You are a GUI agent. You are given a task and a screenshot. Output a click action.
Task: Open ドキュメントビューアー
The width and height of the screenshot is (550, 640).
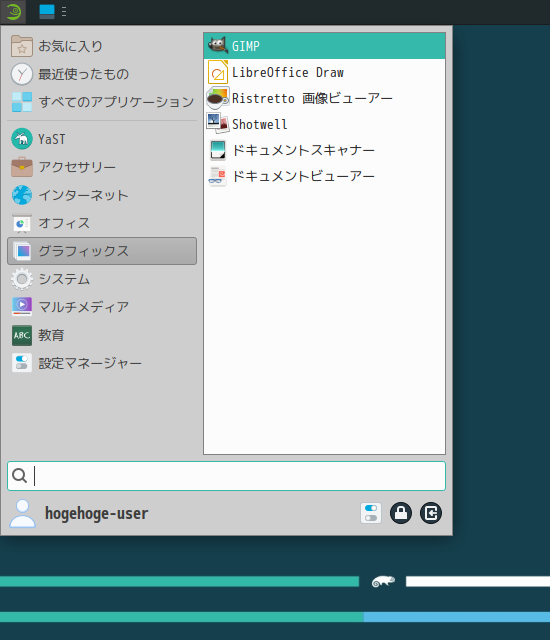coord(324,176)
